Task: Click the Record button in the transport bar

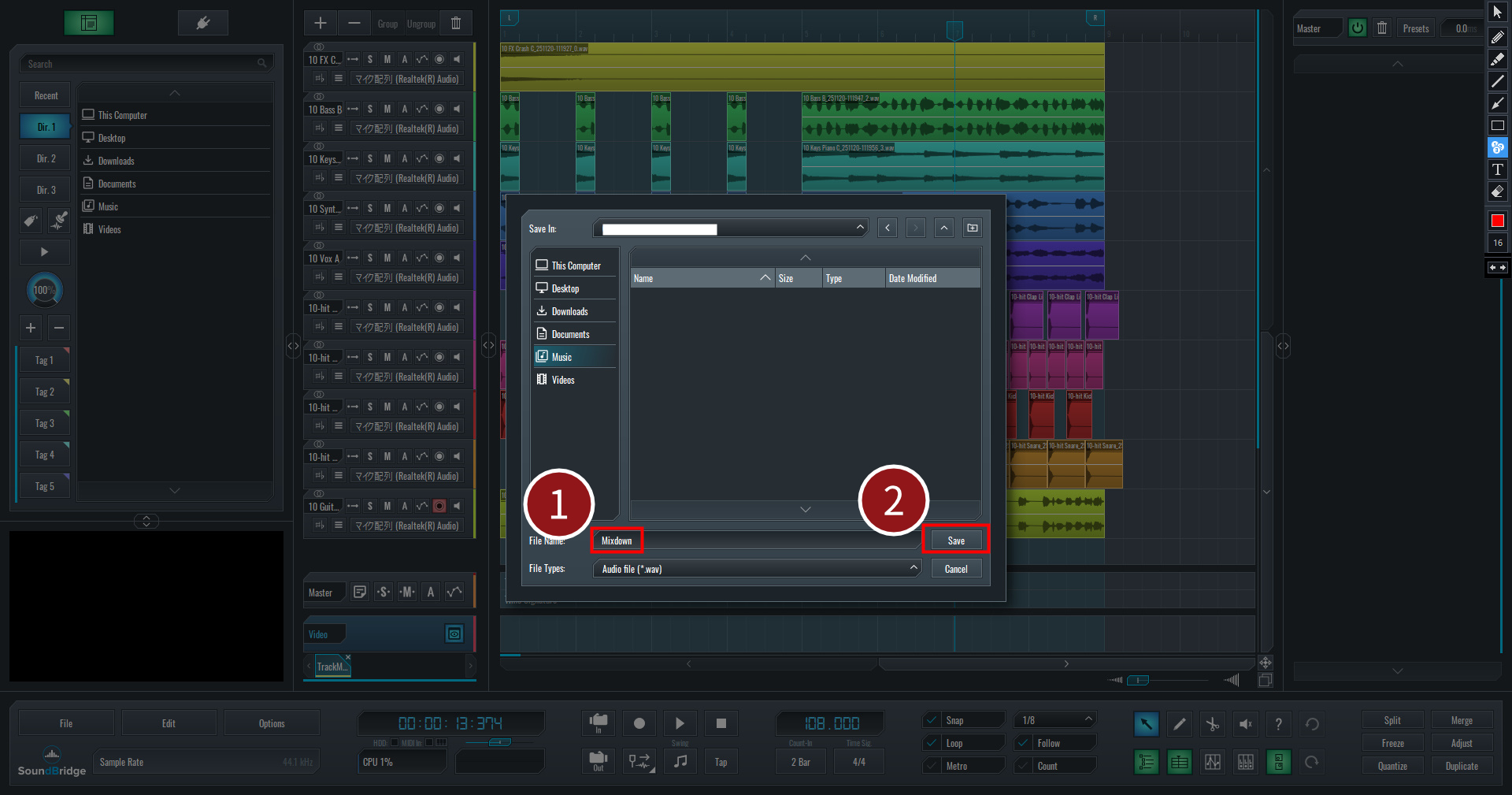Action: click(639, 723)
